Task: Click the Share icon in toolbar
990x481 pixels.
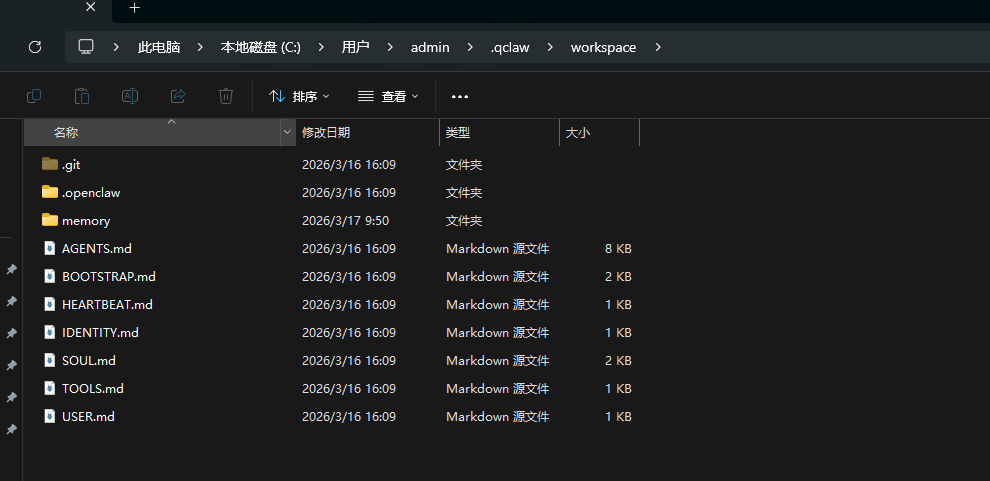Action: coord(178,96)
